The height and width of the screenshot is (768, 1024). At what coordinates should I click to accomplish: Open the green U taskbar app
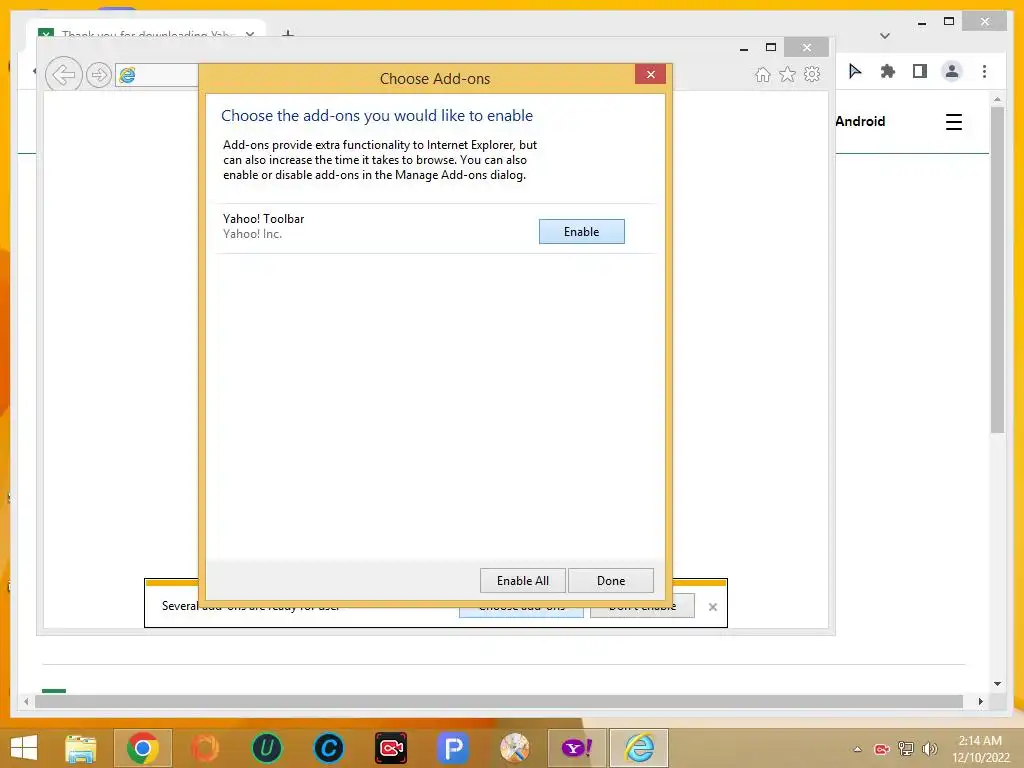coord(266,748)
